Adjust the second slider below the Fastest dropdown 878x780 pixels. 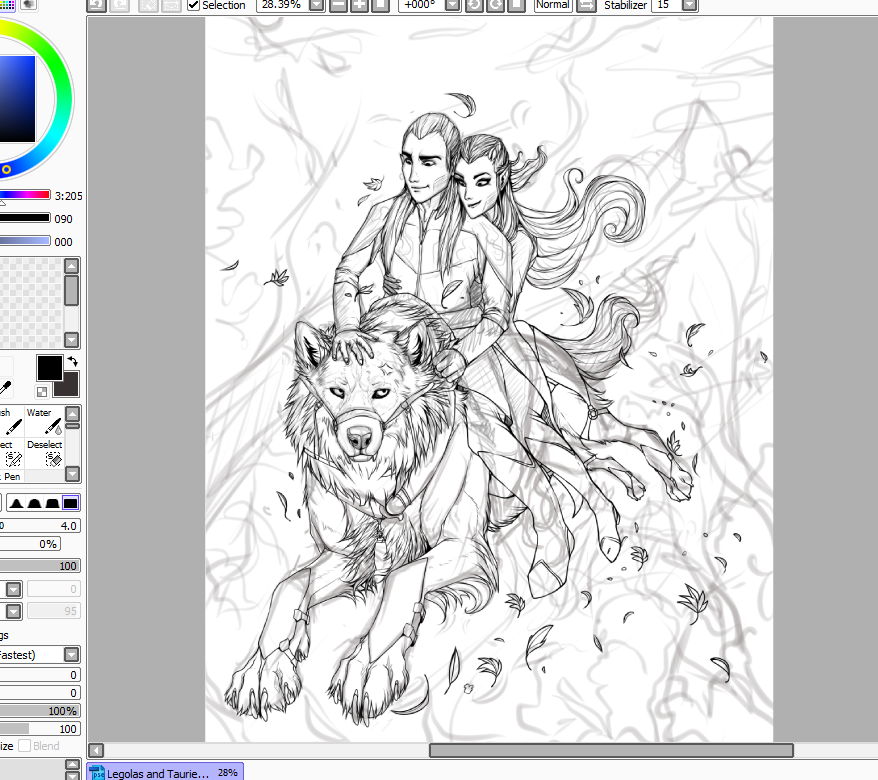click(x=39, y=693)
